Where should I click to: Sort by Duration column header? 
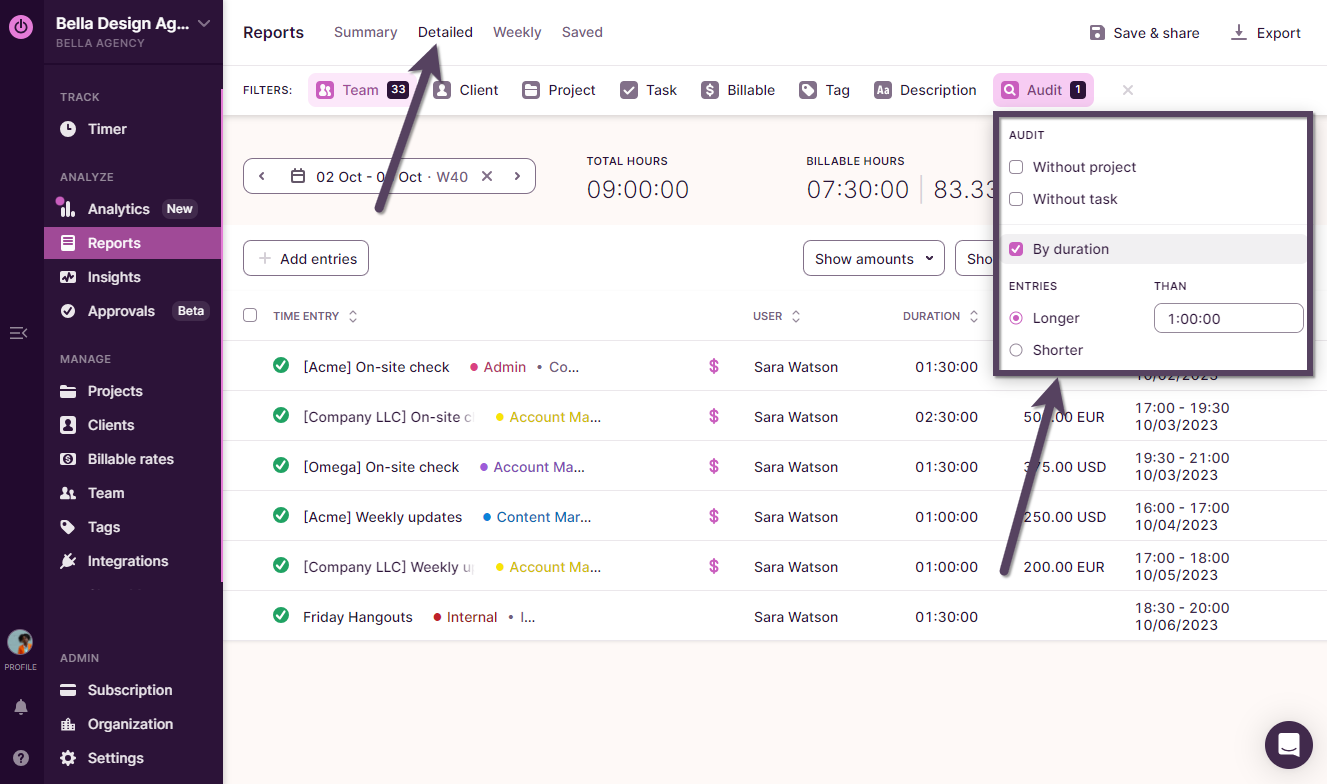click(940, 316)
